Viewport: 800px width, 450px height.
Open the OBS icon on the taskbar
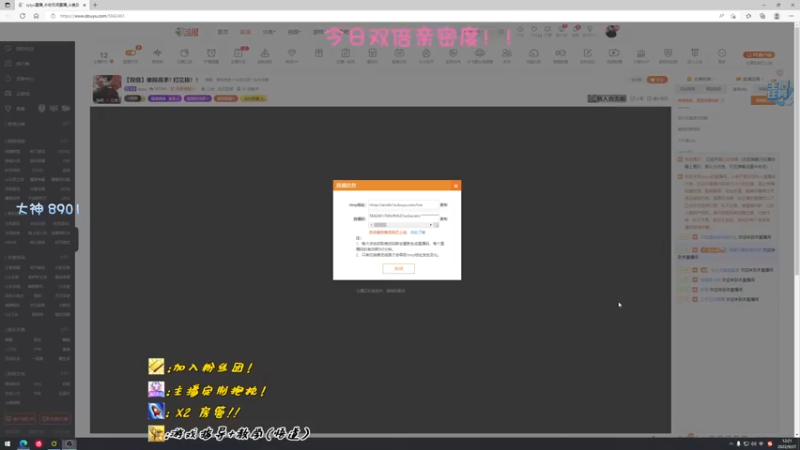[x=69, y=444]
